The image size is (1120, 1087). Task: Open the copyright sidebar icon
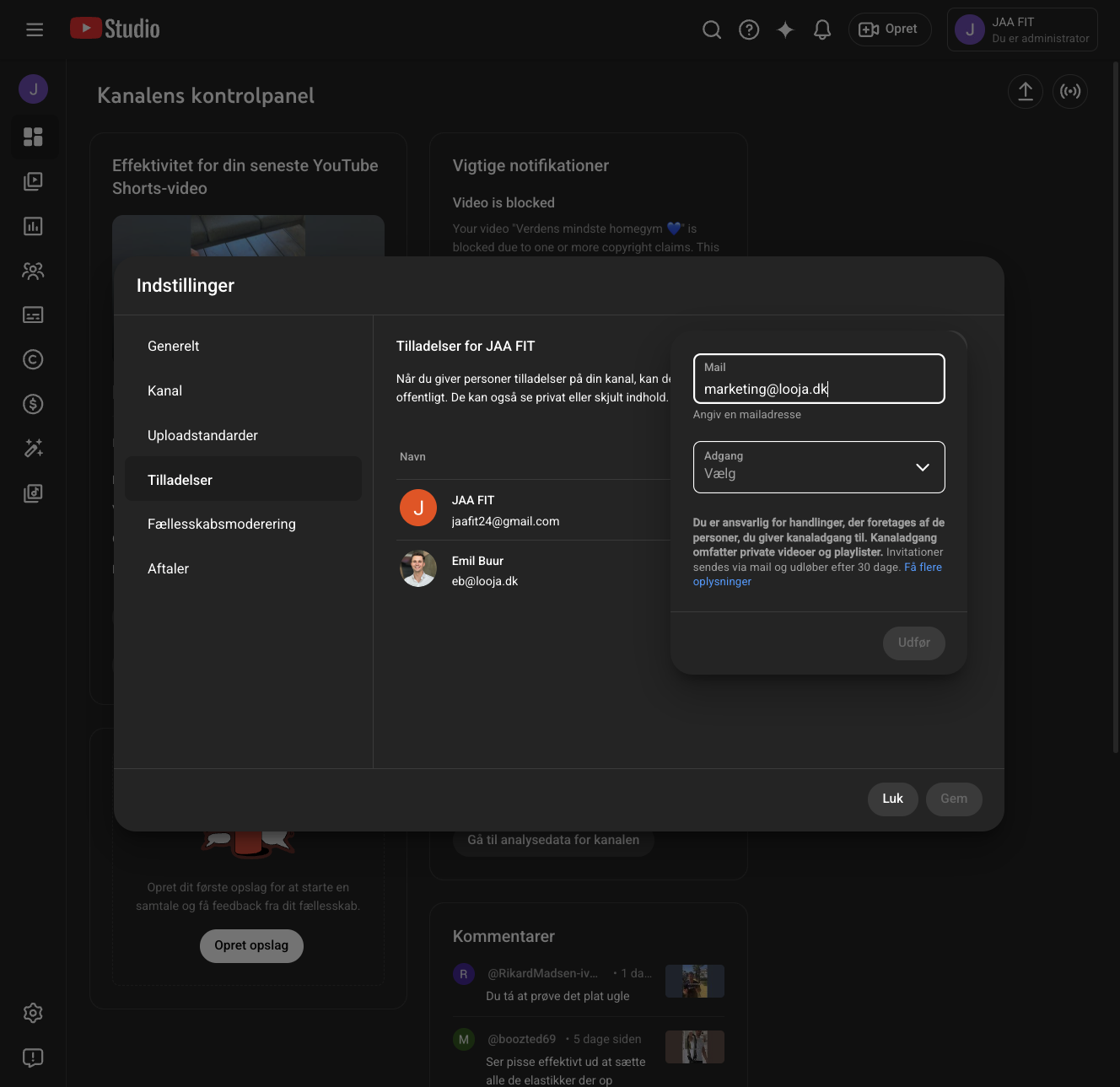pyautogui.click(x=33, y=359)
